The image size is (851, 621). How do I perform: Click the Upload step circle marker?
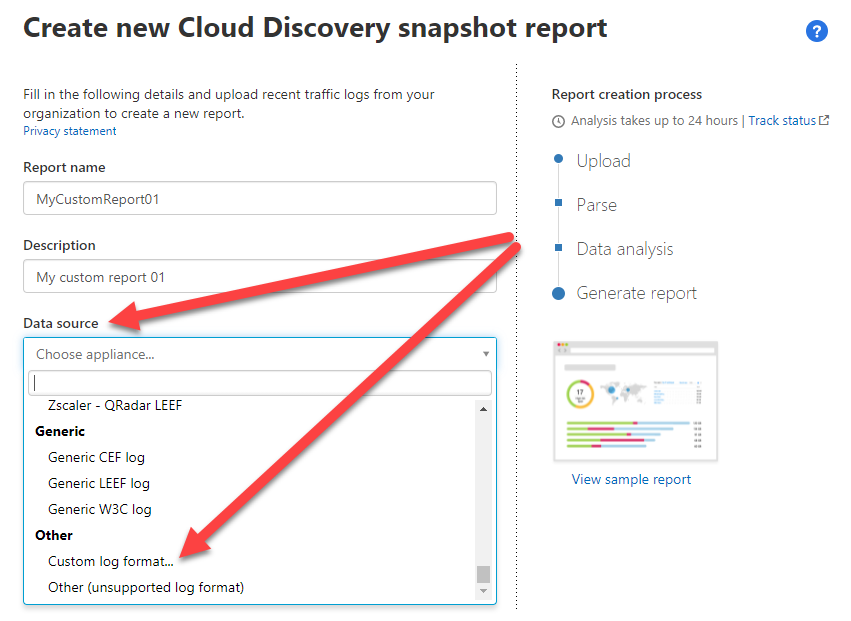click(x=558, y=160)
